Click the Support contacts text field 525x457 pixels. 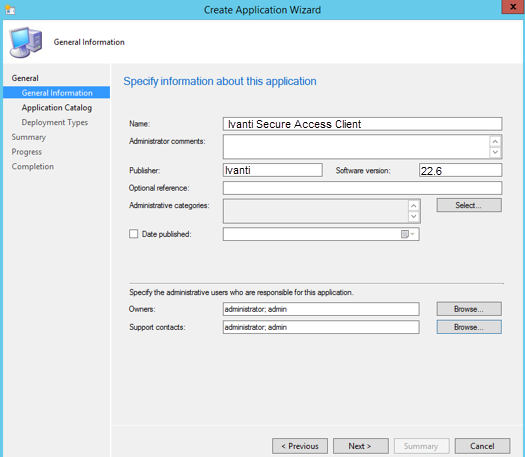pyautogui.click(x=321, y=327)
